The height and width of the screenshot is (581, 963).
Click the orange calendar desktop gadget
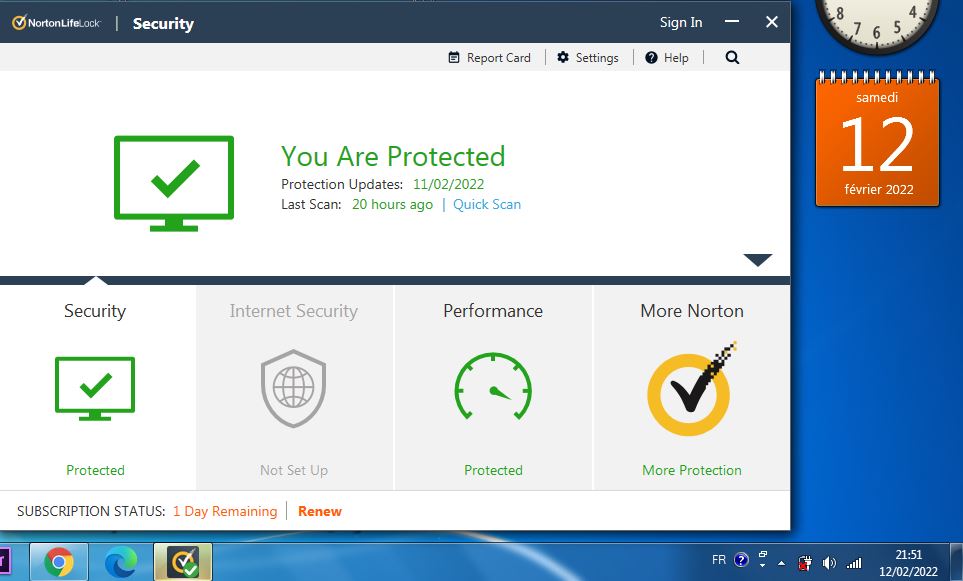877,139
